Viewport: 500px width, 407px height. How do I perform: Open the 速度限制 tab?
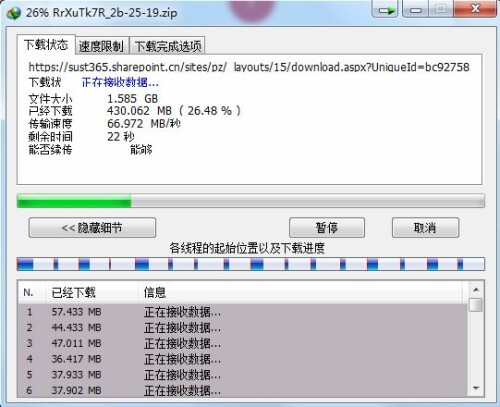[101, 46]
